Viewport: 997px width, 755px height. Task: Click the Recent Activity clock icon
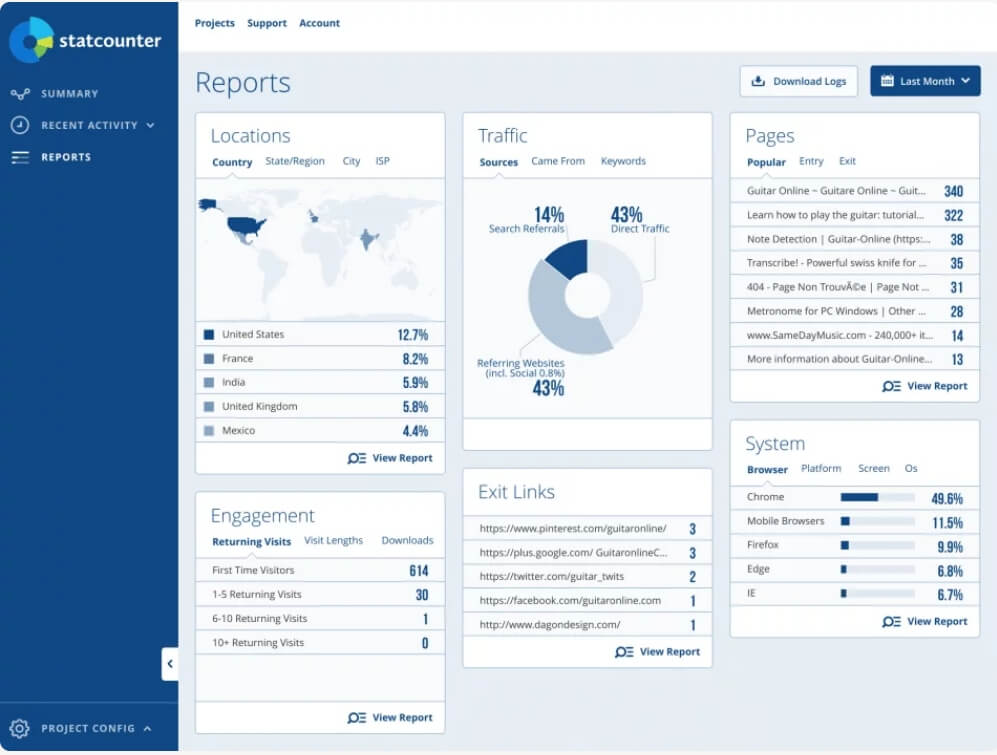pos(20,125)
